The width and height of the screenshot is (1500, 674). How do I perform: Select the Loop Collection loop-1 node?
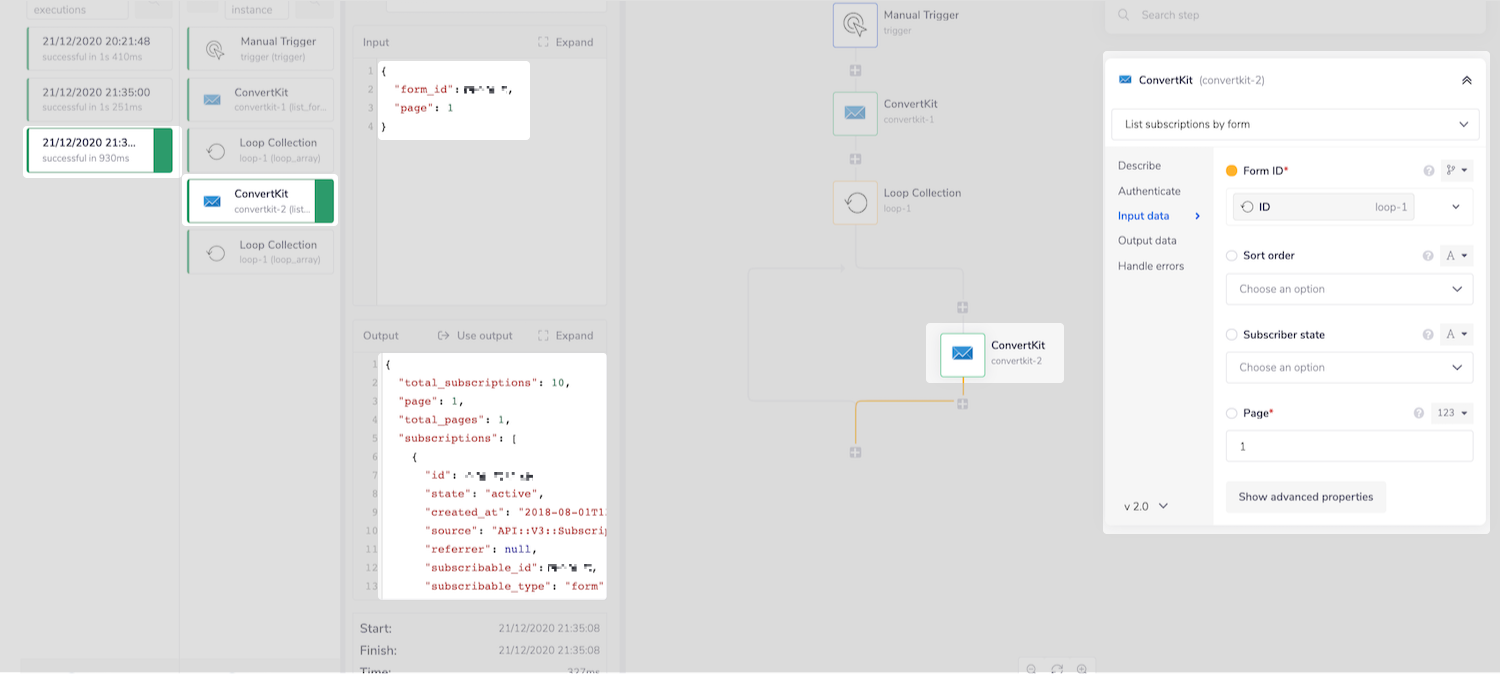point(855,202)
